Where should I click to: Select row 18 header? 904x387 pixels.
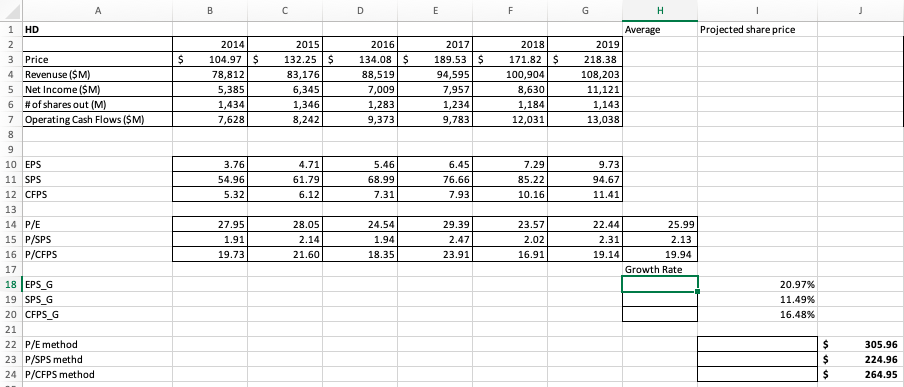(10, 284)
